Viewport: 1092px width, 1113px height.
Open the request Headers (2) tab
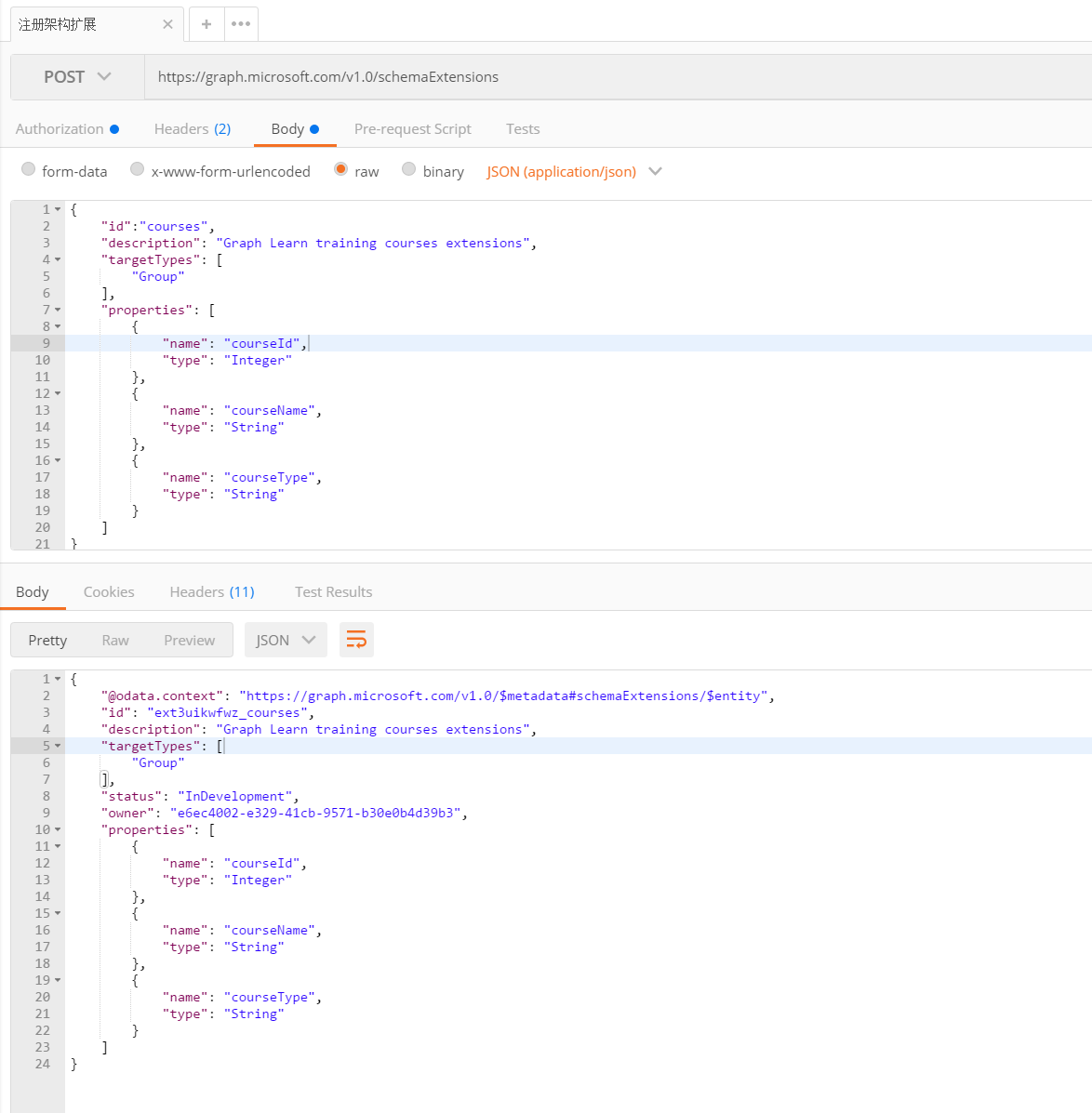pyautogui.click(x=192, y=129)
